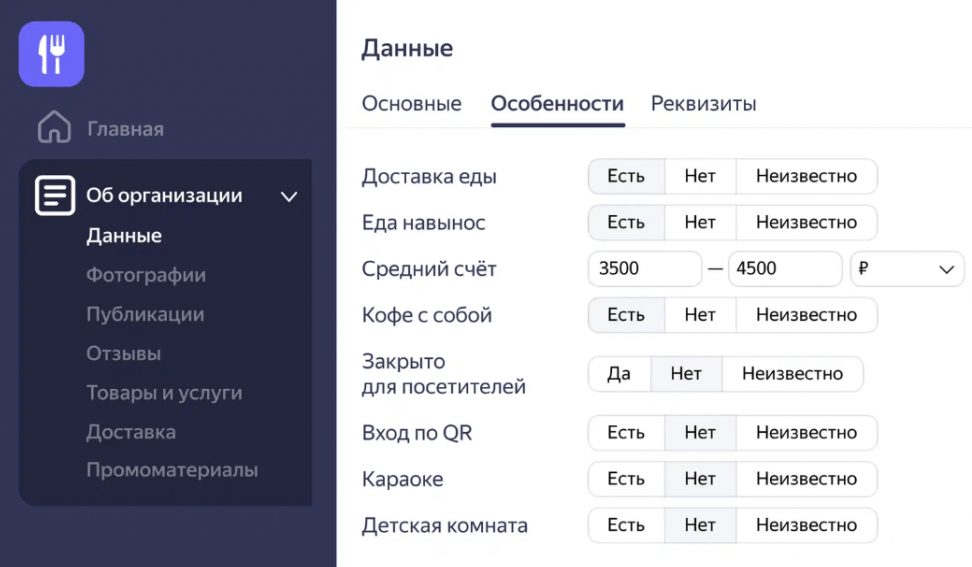972x567 pixels.
Task: Enable Есть for Вход по QR
Action: [626, 433]
